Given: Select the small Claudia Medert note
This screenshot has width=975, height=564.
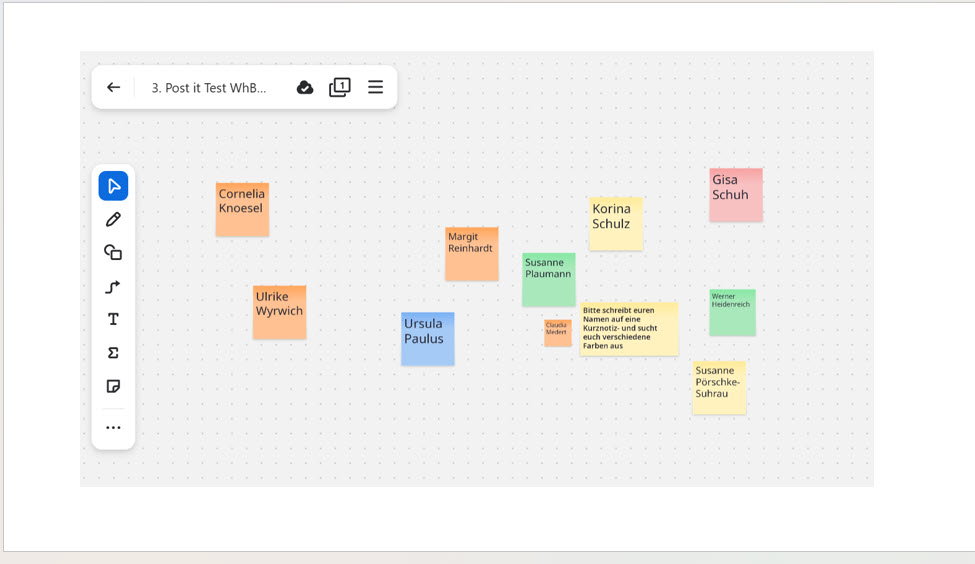Looking at the screenshot, I should pyautogui.click(x=557, y=333).
